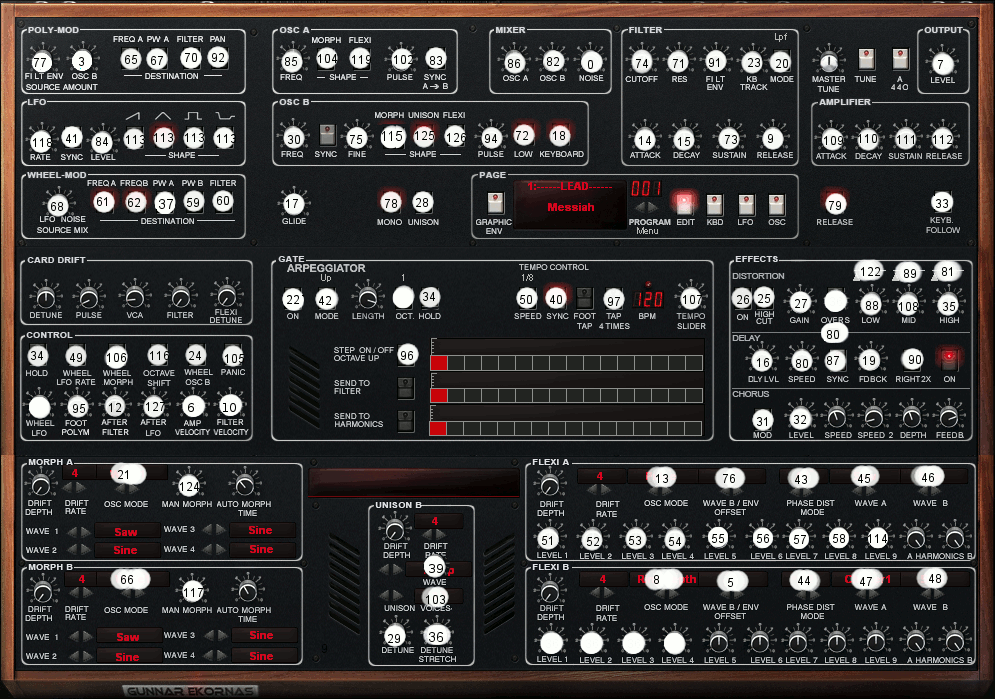This screenshot has height=700, width=995.
Task: Switch to the OSC page
Action: point(777,205)
